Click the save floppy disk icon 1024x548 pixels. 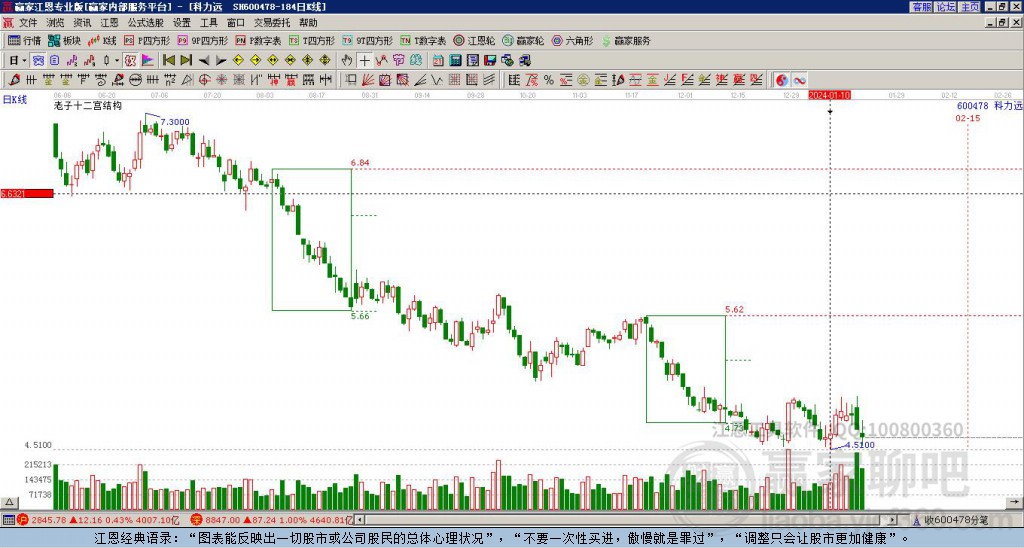coord(490,61)
